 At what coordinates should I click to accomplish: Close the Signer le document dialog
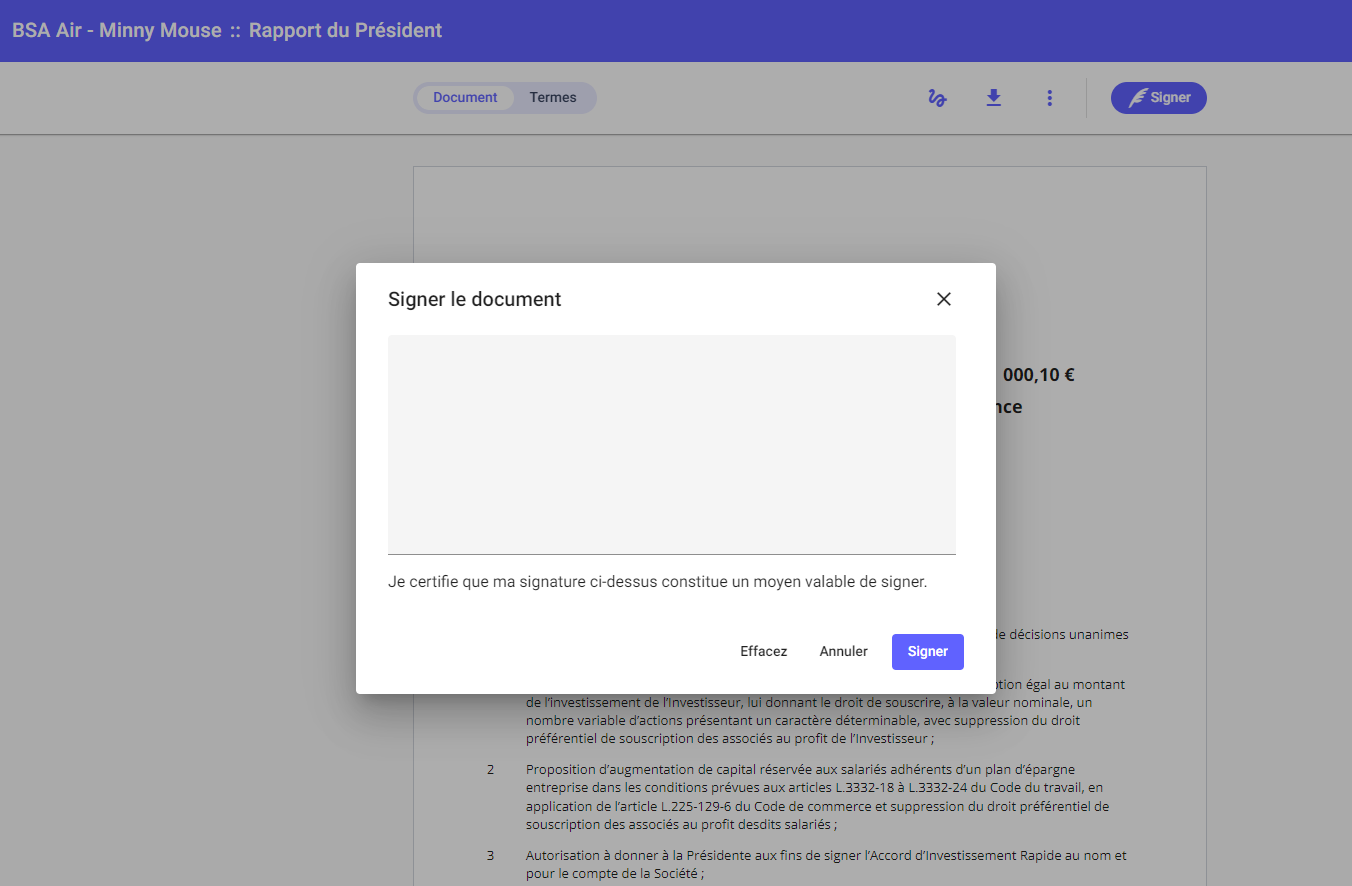(x=943, y=299)
